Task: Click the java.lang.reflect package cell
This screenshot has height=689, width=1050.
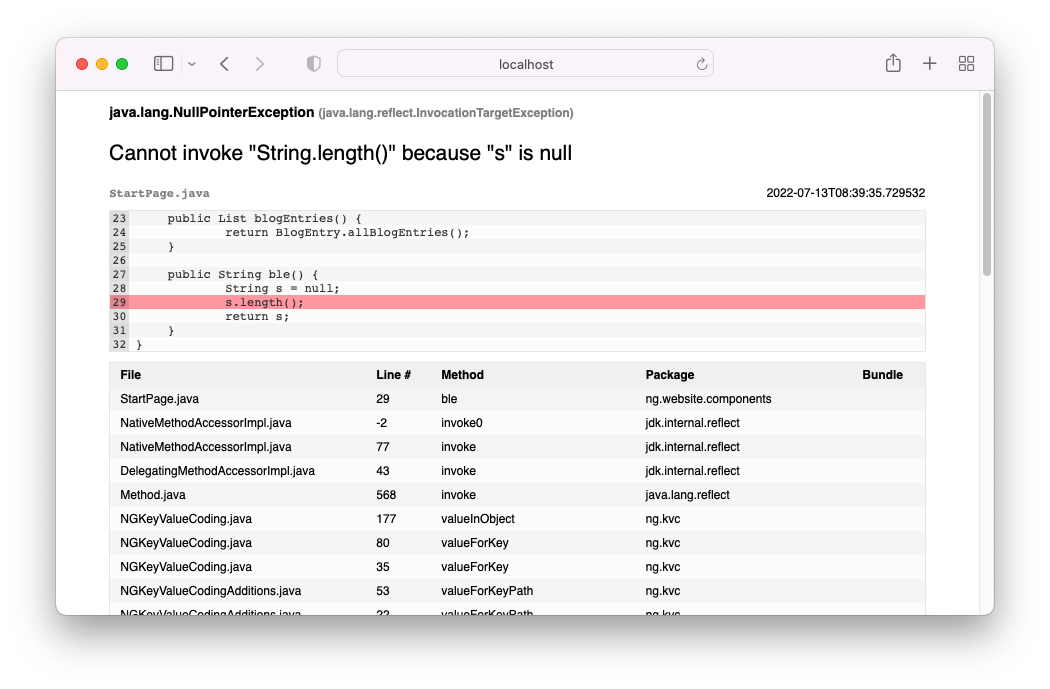Action: 687,495
